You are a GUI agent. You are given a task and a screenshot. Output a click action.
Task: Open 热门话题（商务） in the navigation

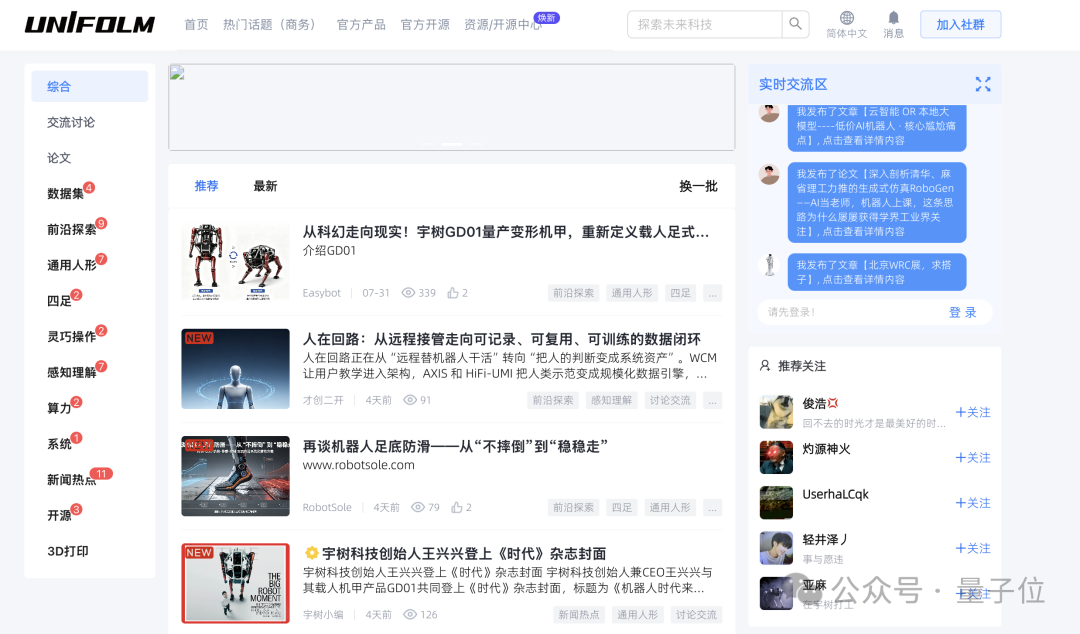coord(272,25)
